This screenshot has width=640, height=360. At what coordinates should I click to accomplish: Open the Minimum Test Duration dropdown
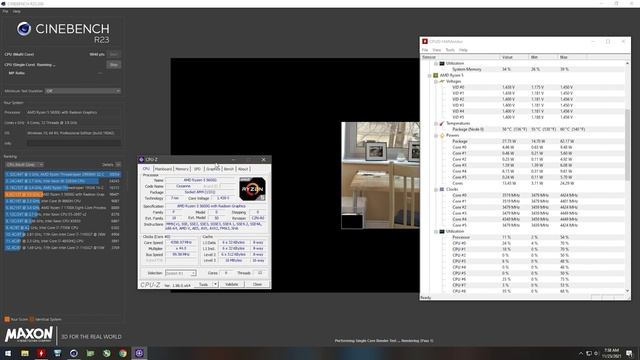83,91
